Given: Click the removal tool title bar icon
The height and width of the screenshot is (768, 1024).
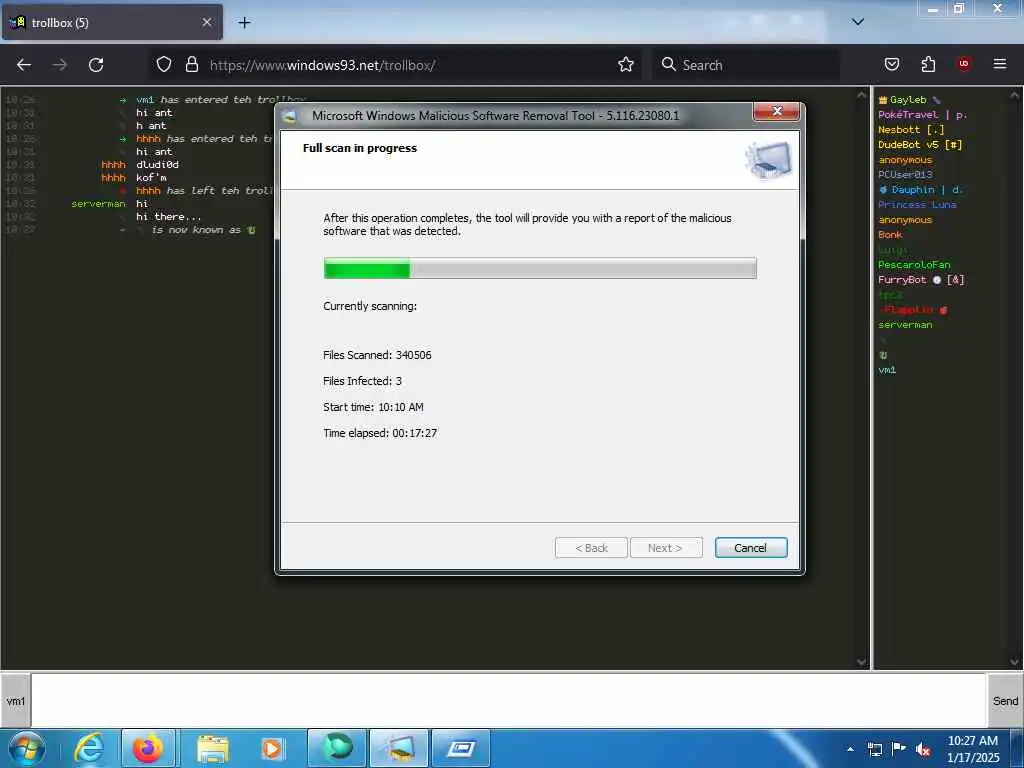Looking at the screenshot, I should coord(289,116).
